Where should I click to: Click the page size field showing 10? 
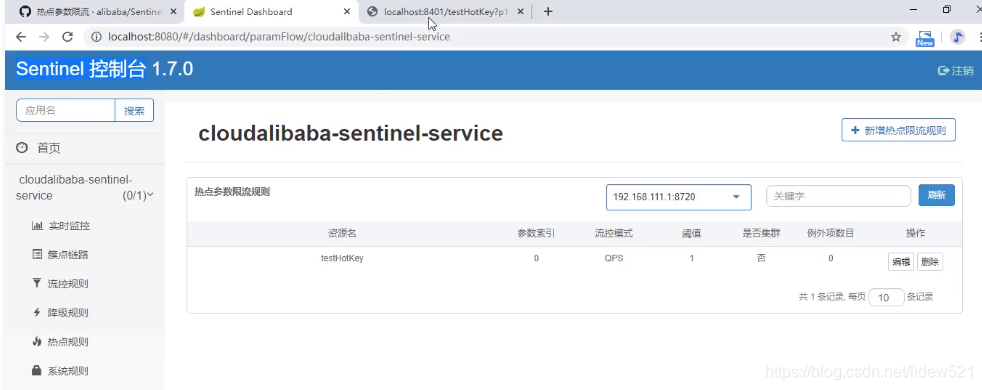pos(886,297)
